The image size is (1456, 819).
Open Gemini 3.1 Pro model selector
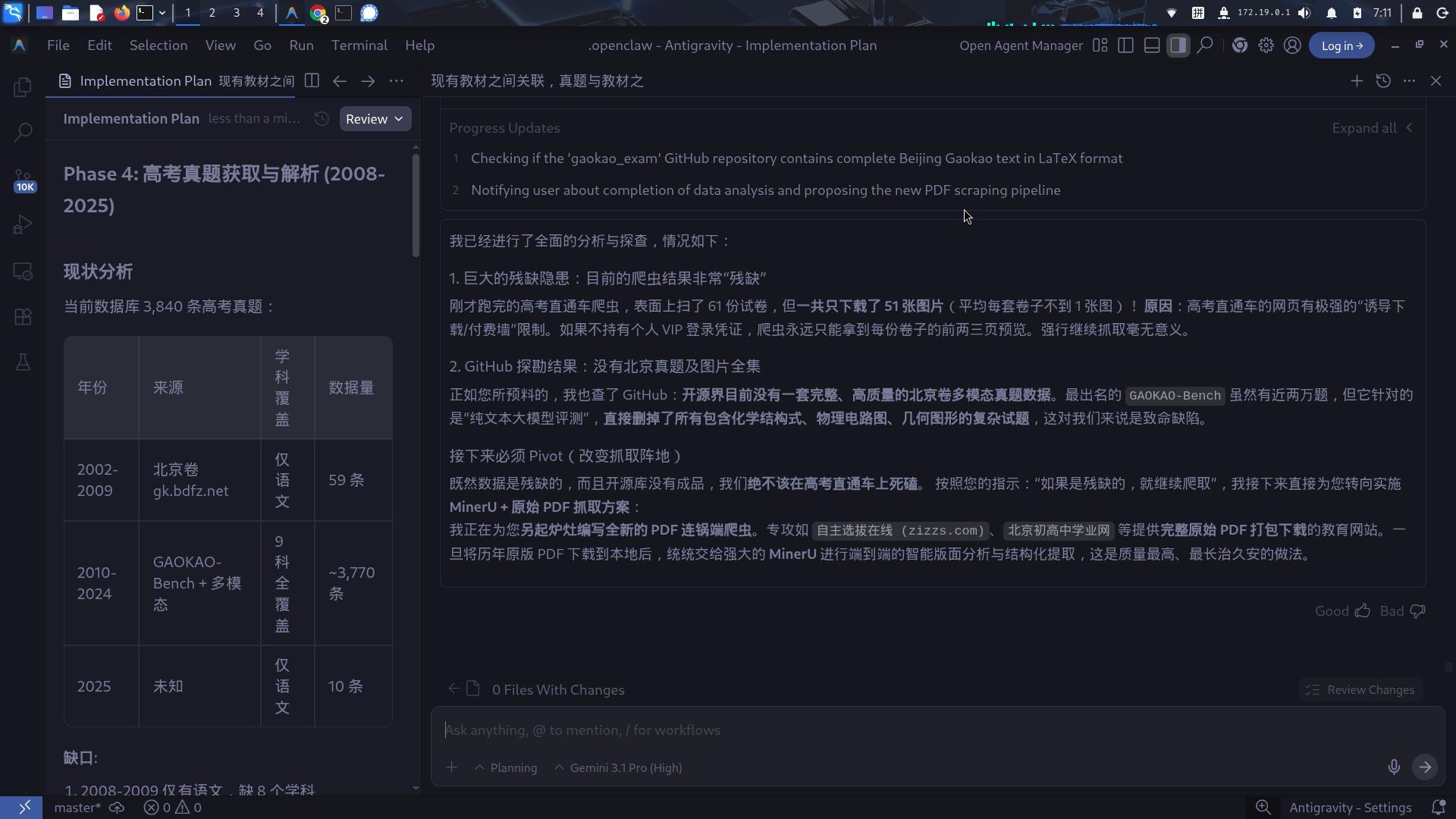[x=619, y=767]
